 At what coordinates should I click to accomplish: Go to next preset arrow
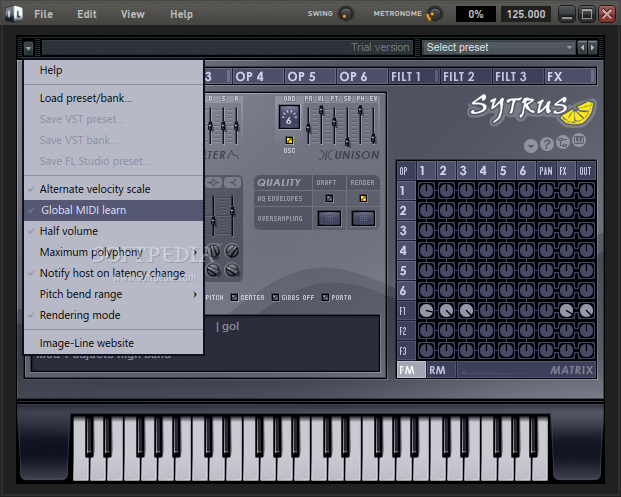coord(592,48)
